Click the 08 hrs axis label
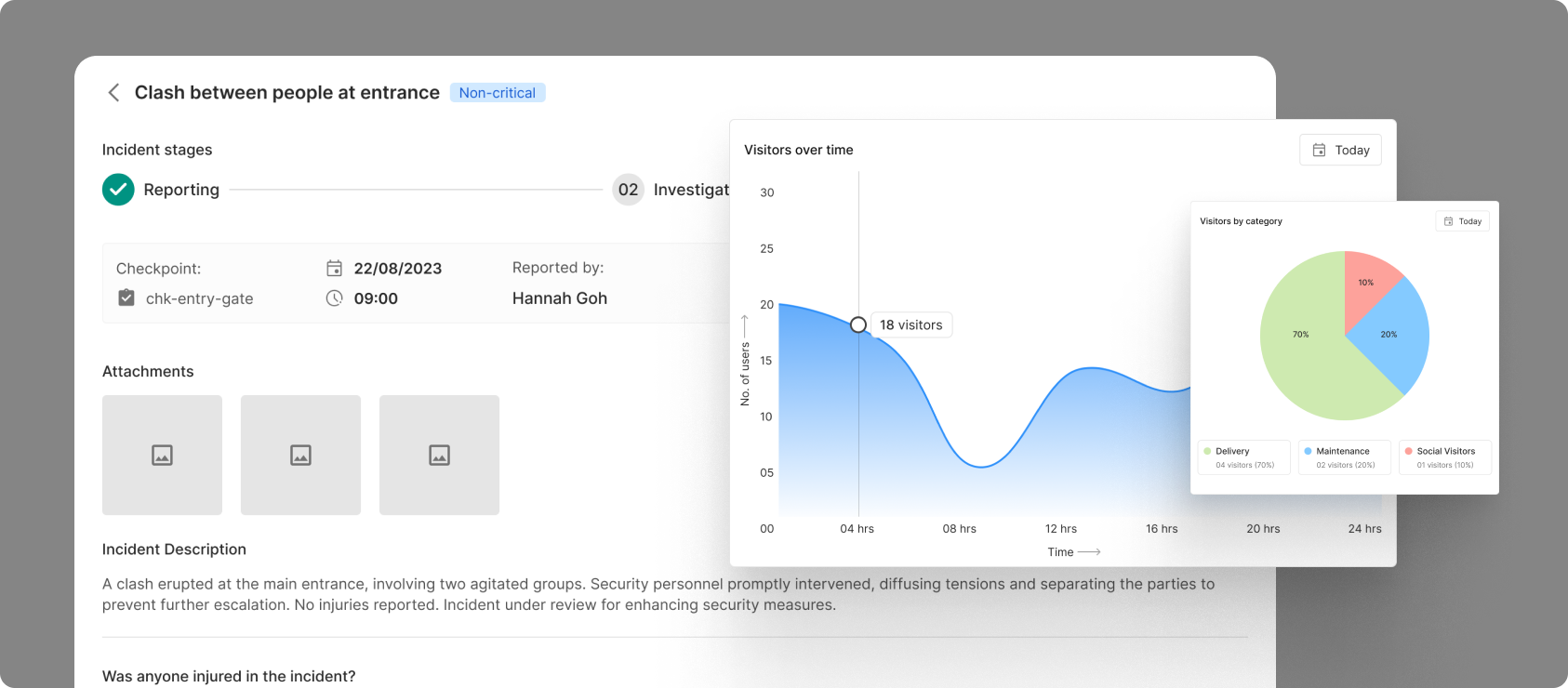 [x=960, y=529]
